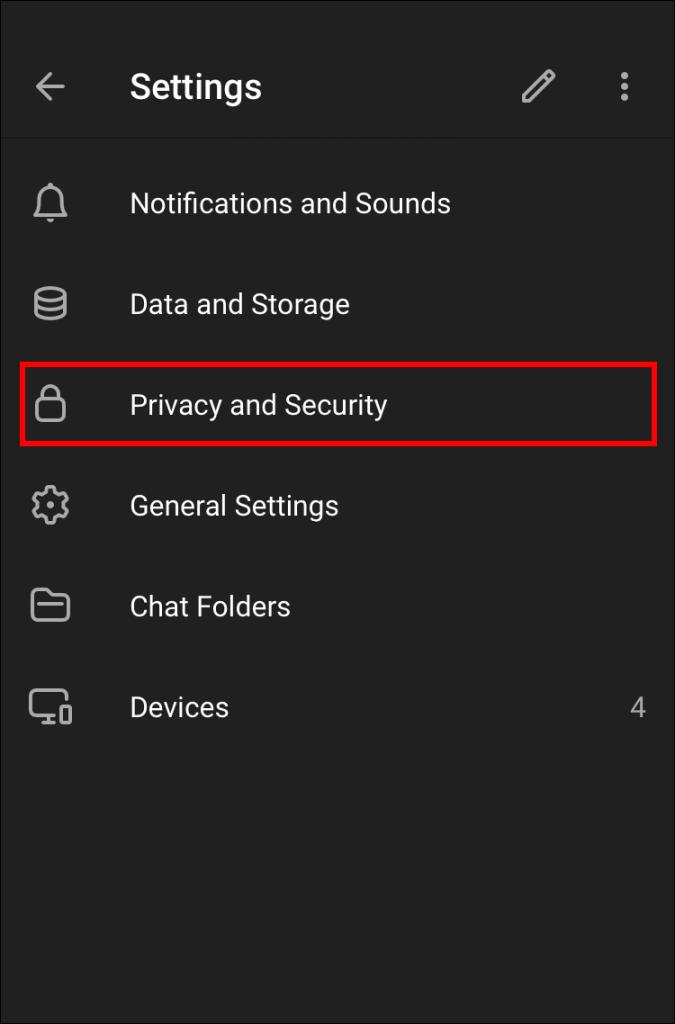Open General Settings via the gear icon
This screenshot has height=1024, width=675.
(x=50, y=505)
